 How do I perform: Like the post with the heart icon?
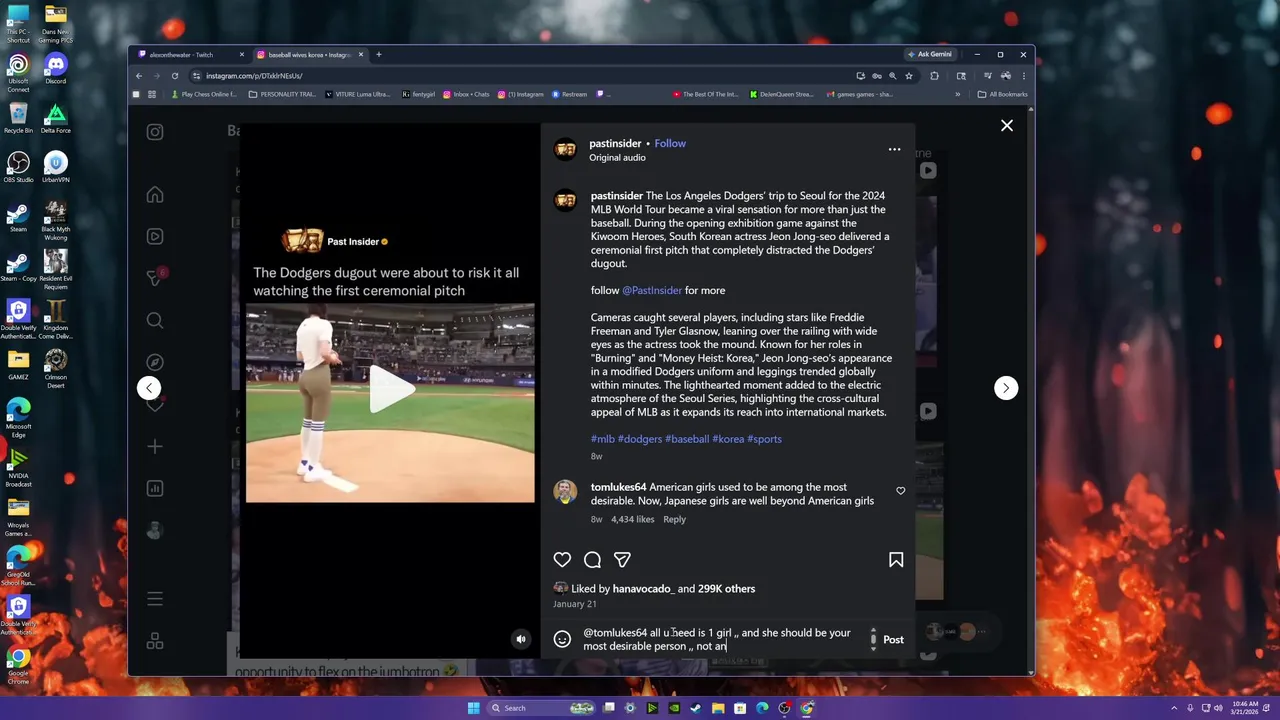click(563, 560)
